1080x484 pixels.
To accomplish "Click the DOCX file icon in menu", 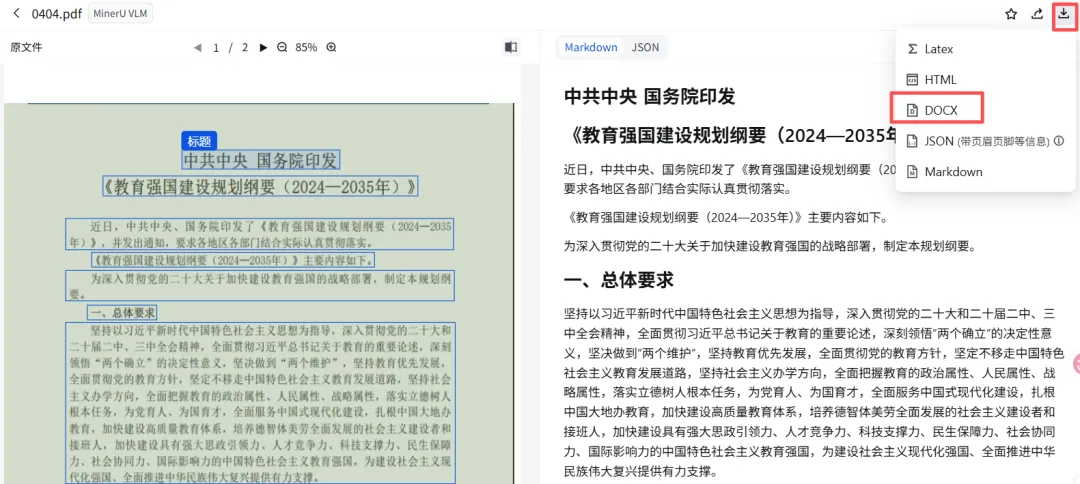I will point(912,110).
